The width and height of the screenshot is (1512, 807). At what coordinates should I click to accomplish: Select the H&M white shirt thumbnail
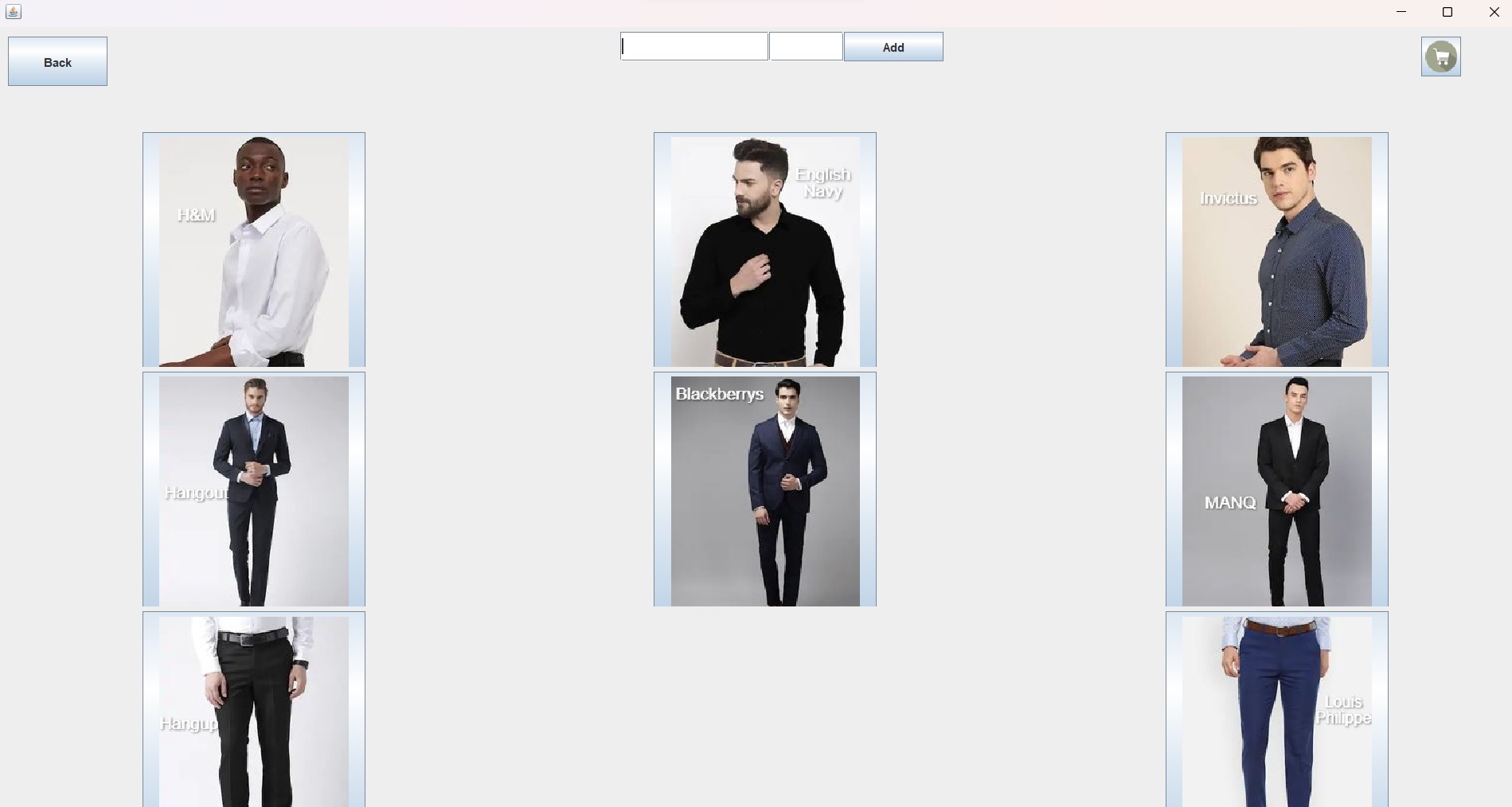(x=253, y=249)
